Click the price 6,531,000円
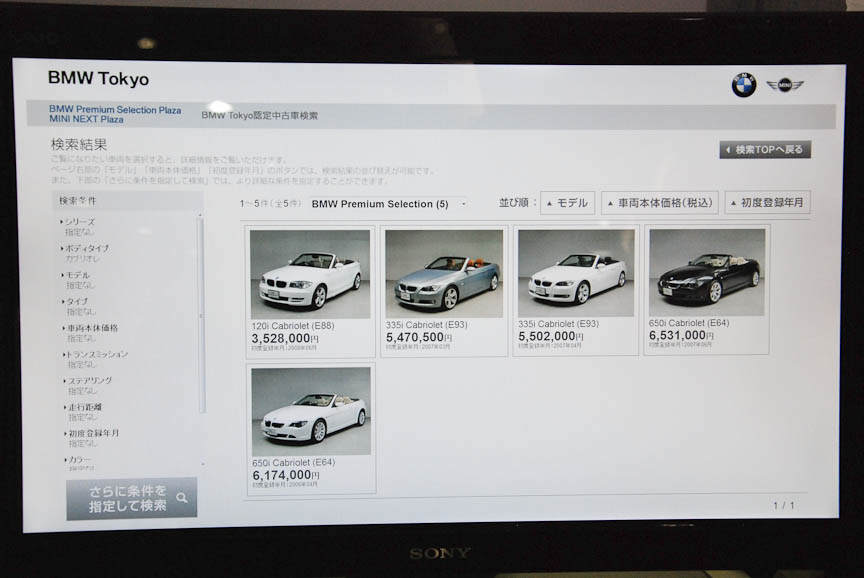 coord(682,335)
